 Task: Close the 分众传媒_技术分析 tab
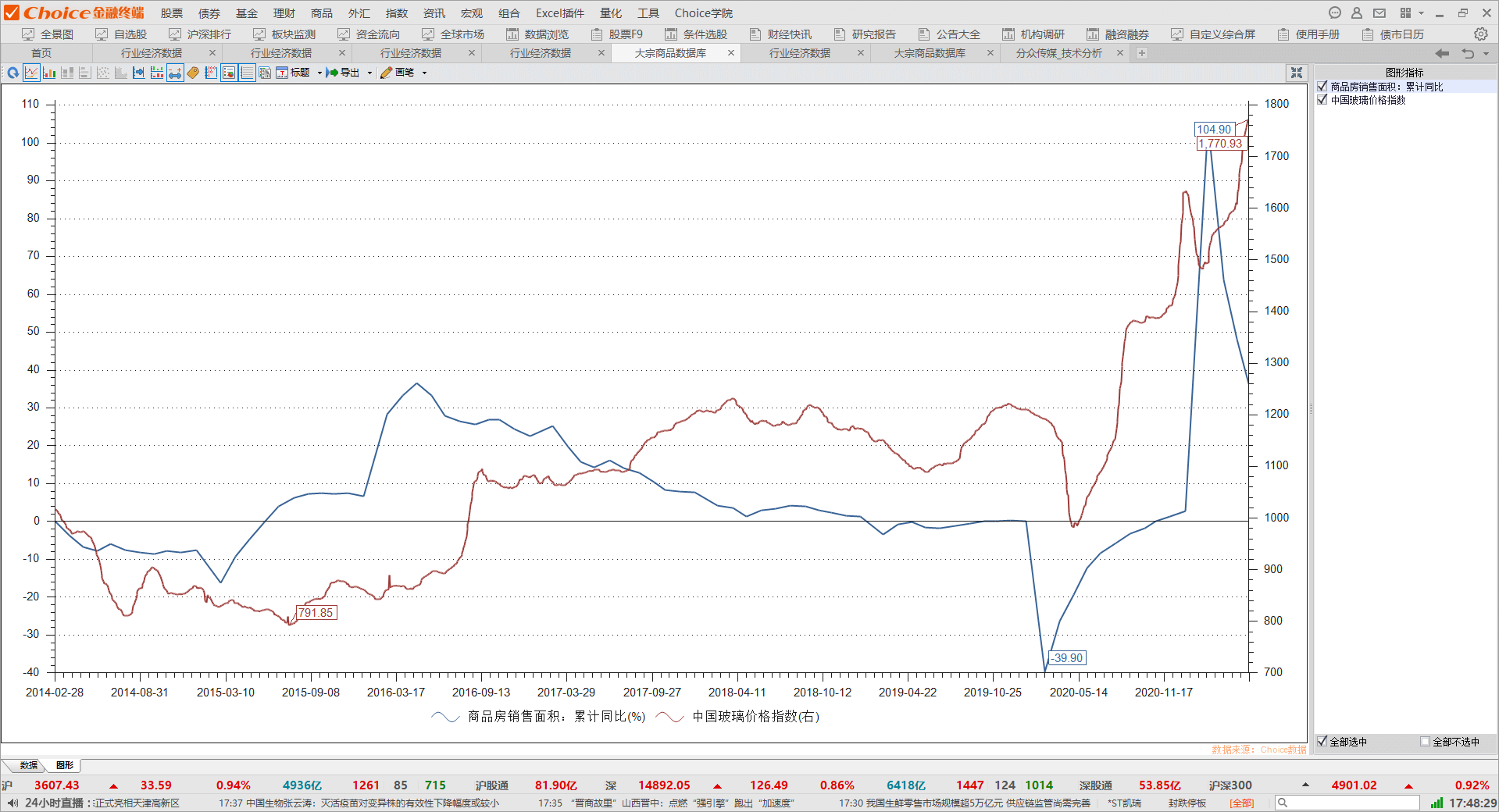click(1120, 53)
